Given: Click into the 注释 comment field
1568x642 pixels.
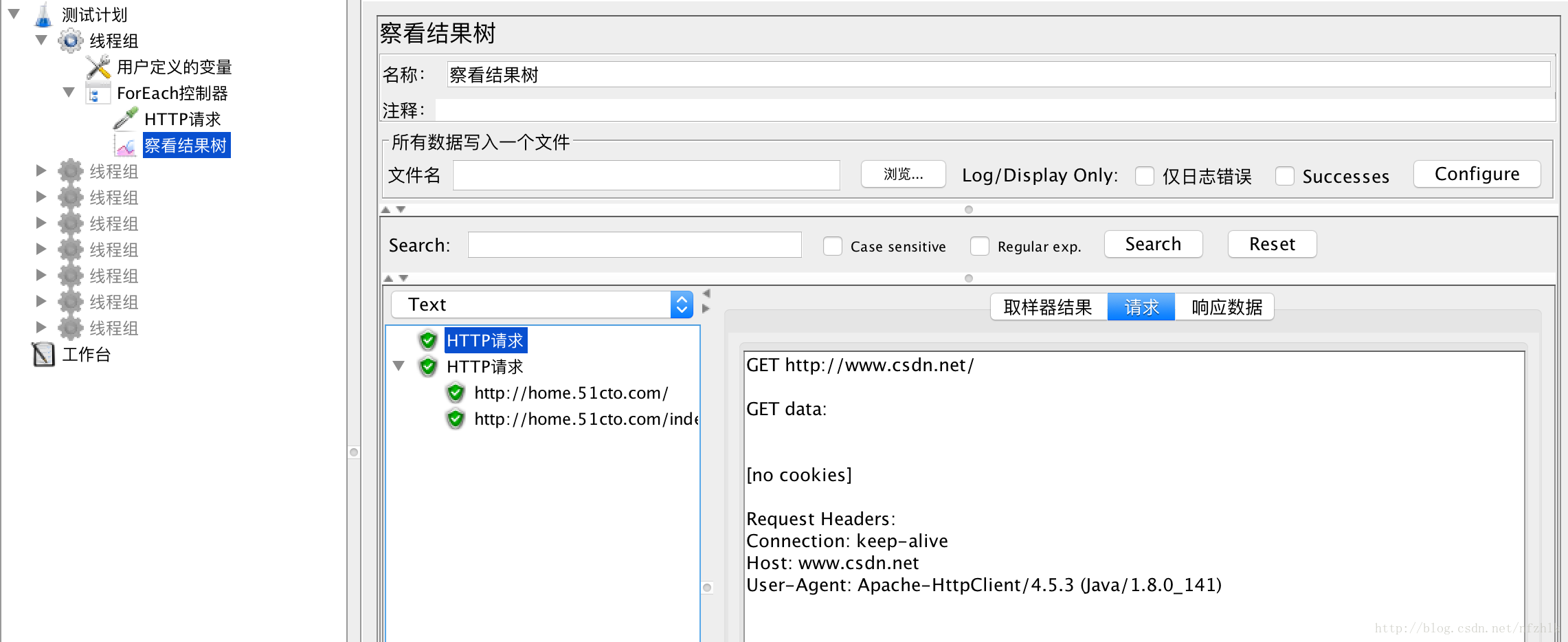Looking at the screenshot, I should [995, 110].
